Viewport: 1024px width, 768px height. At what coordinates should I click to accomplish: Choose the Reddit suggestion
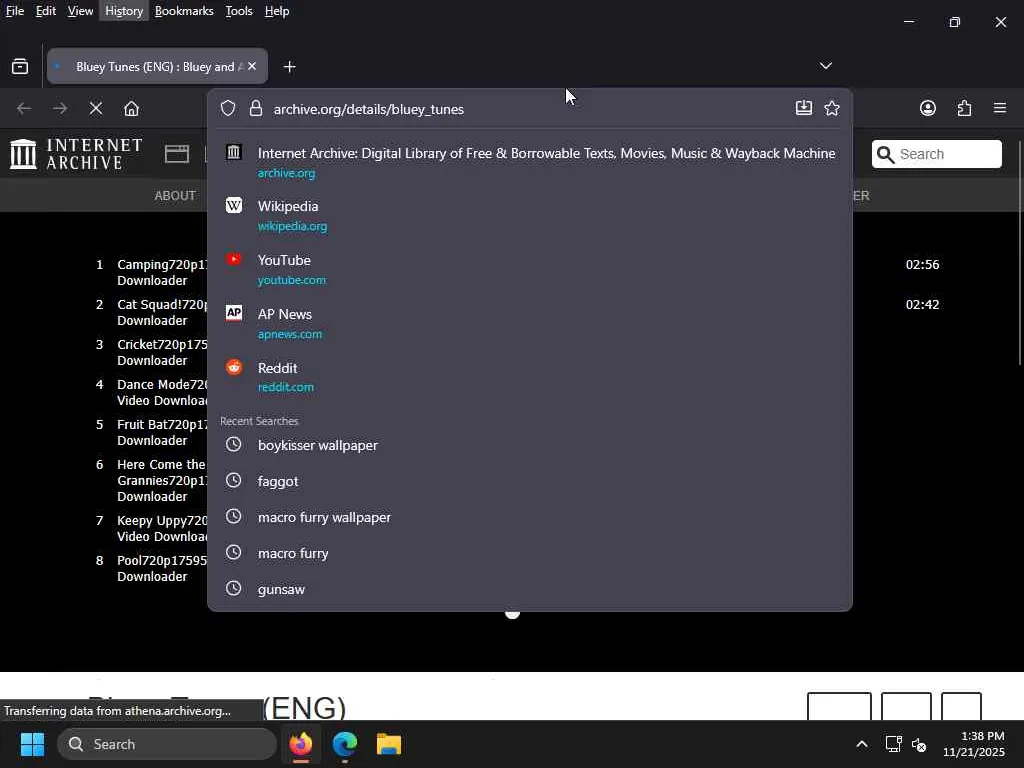tap(530, 377)
